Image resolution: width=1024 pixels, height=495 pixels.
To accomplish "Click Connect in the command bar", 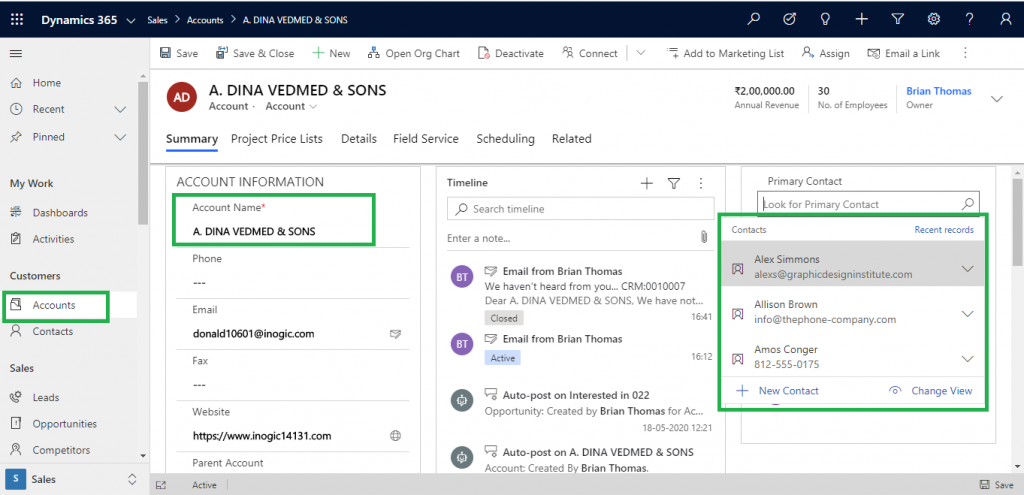I will (x=590, y=54).
